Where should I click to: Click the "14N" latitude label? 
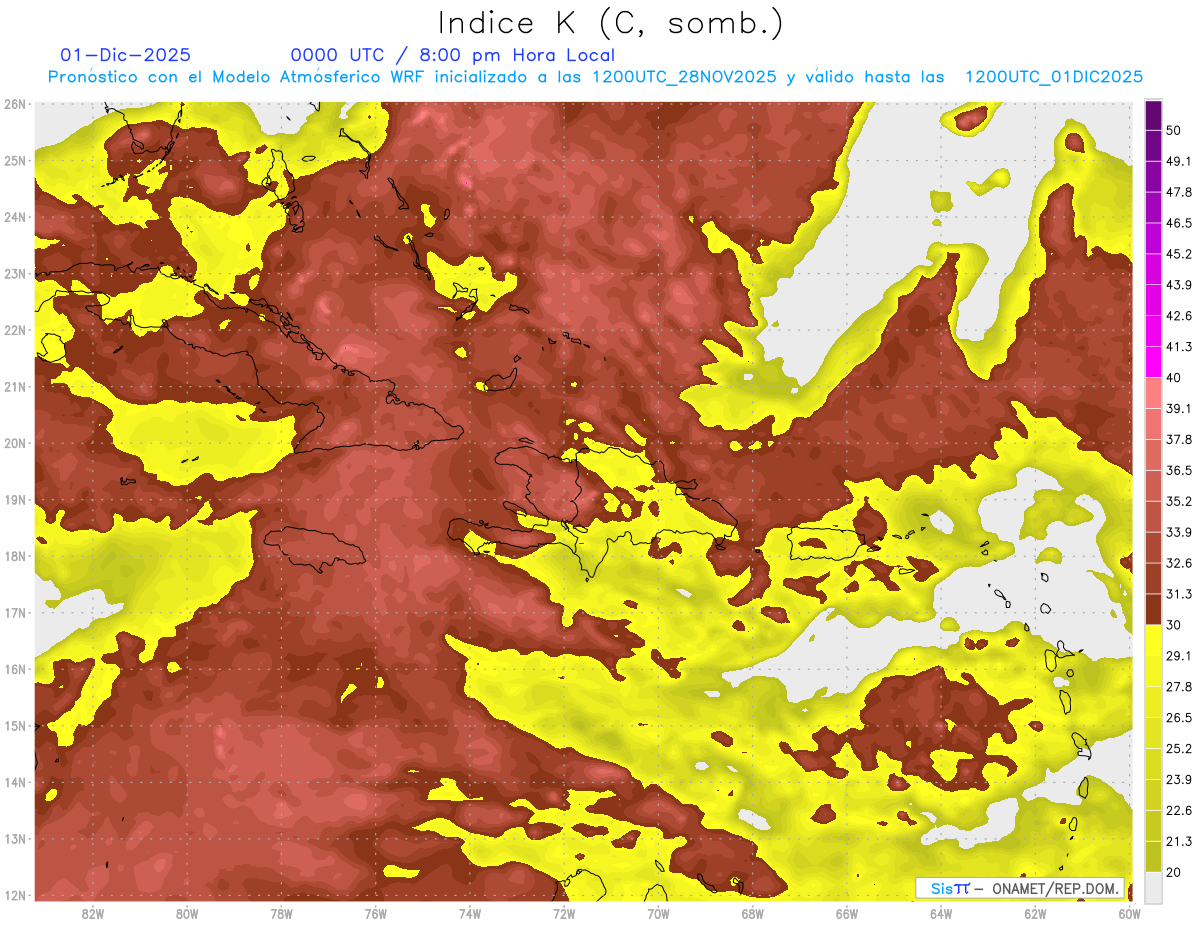(15, 781)
